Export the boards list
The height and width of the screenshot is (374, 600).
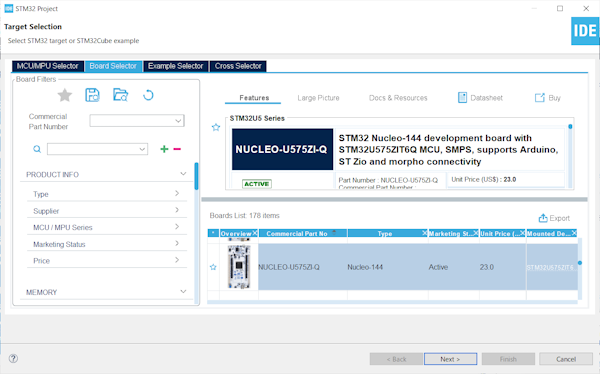pyautogui.click(x=554, y=218)
